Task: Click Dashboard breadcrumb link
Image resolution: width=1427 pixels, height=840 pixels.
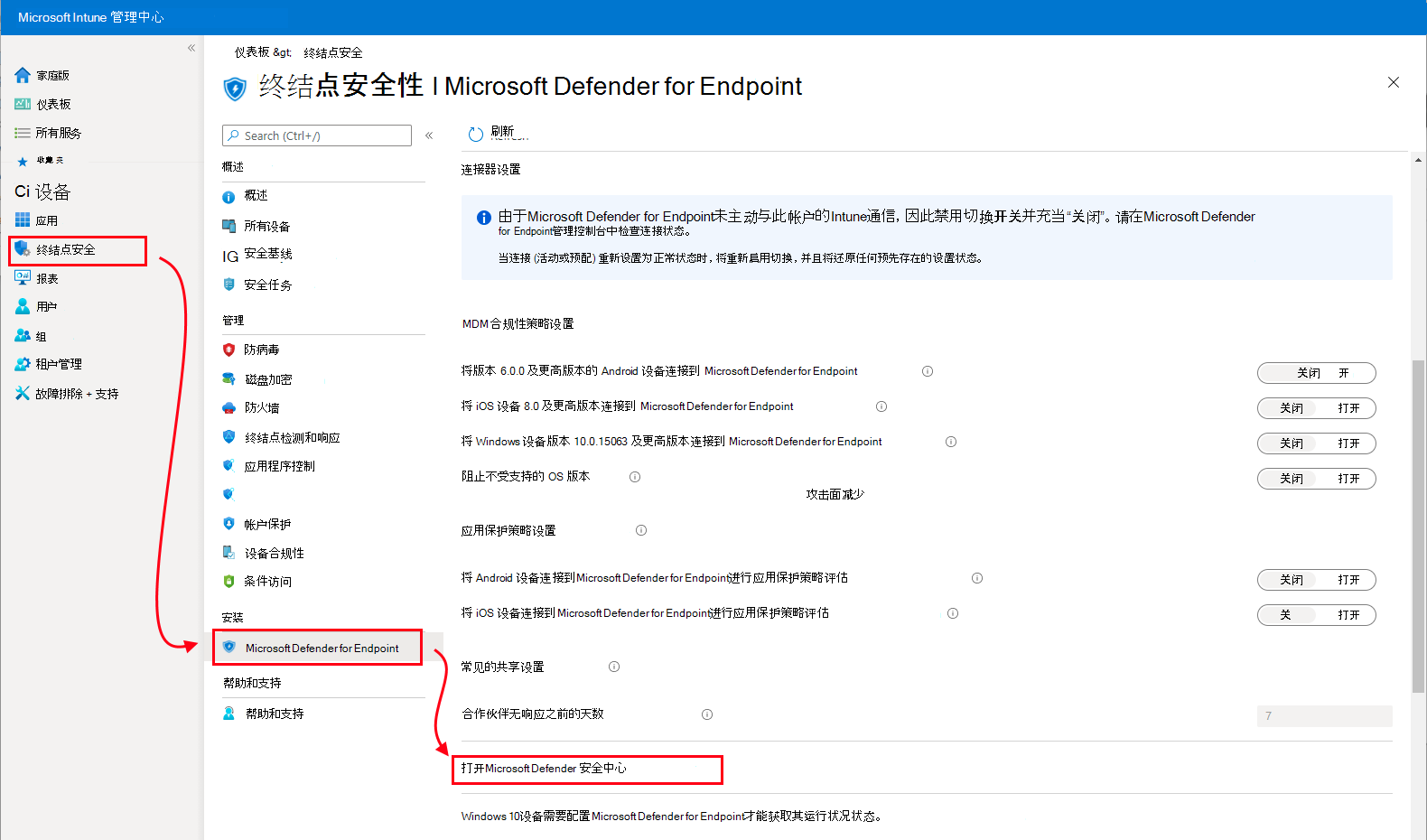Action: click(252, 52)
